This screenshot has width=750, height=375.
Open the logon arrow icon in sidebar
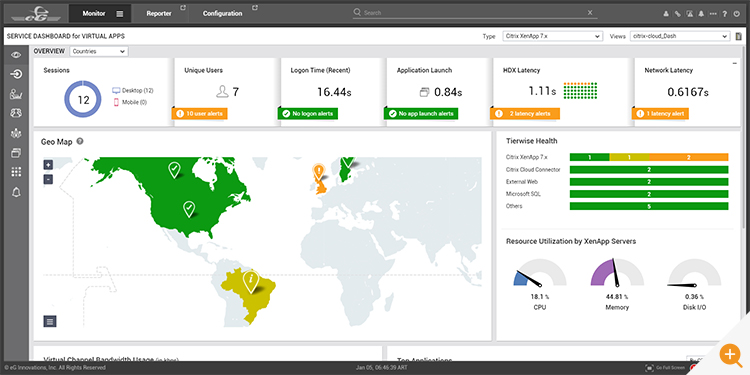[16, 74]
